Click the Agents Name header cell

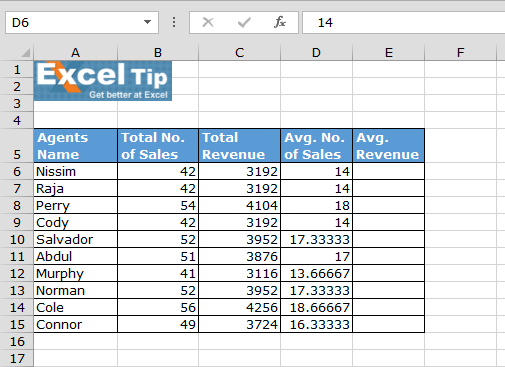76,146
